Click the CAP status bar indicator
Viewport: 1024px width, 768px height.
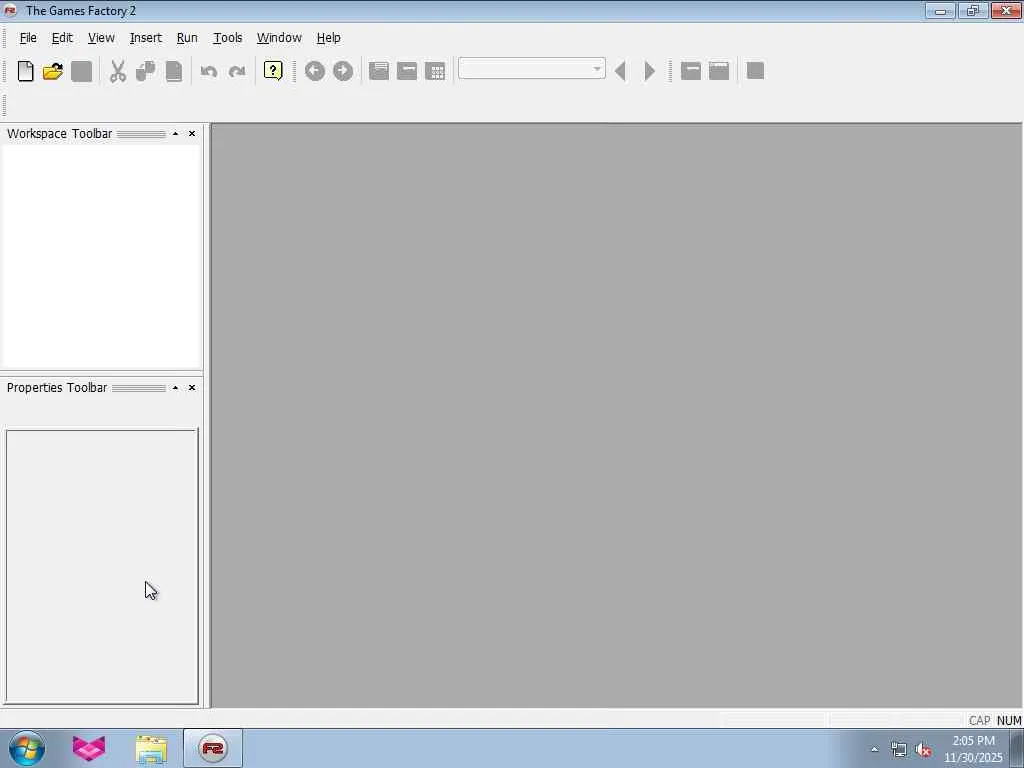[x=979, y=720]
